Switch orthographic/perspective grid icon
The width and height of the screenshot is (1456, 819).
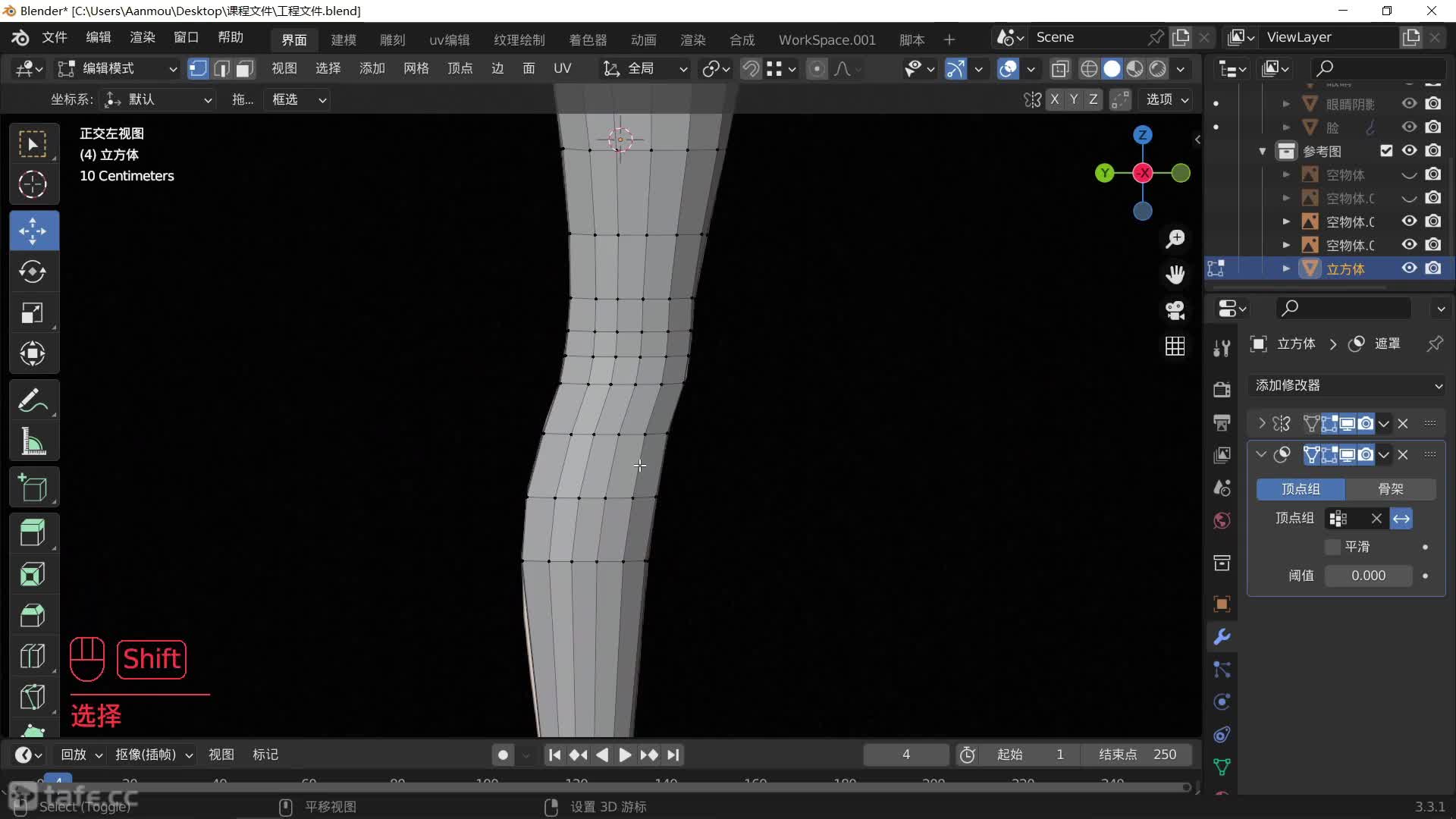pyautogui.click(x=1175, y=346)
